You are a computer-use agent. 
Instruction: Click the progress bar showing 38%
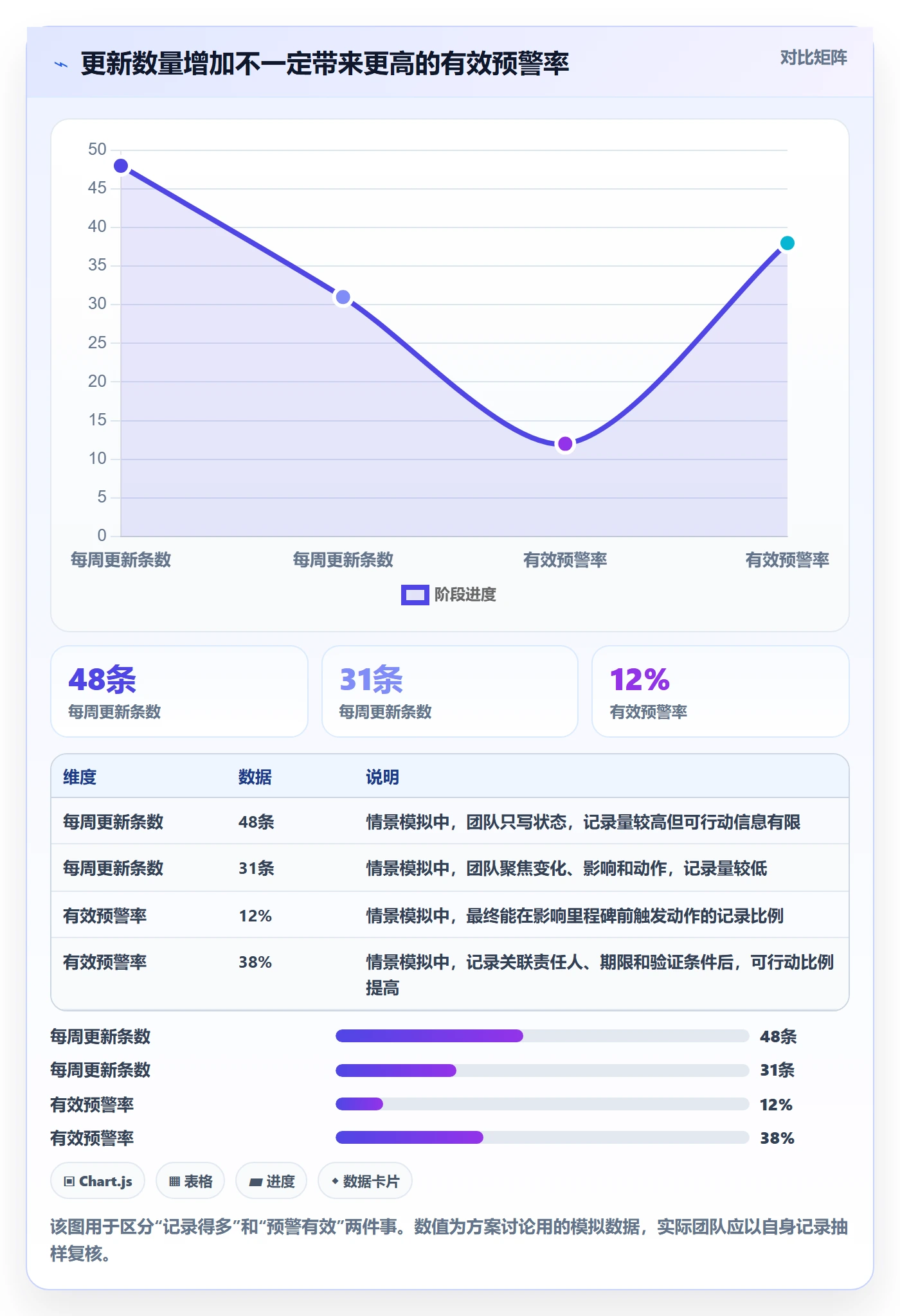[x=542, y=1137]
